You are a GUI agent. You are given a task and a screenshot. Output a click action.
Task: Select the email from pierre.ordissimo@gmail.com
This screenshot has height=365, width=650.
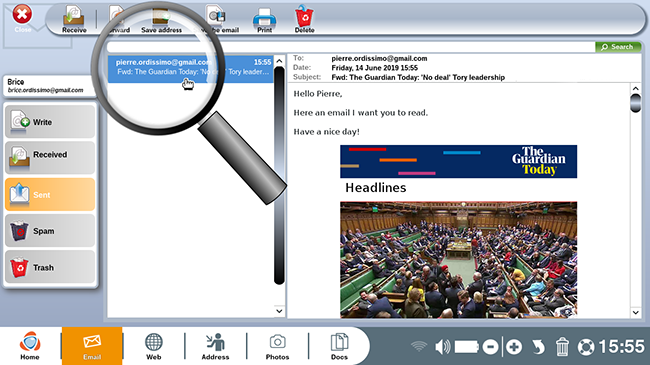point(190,68)
